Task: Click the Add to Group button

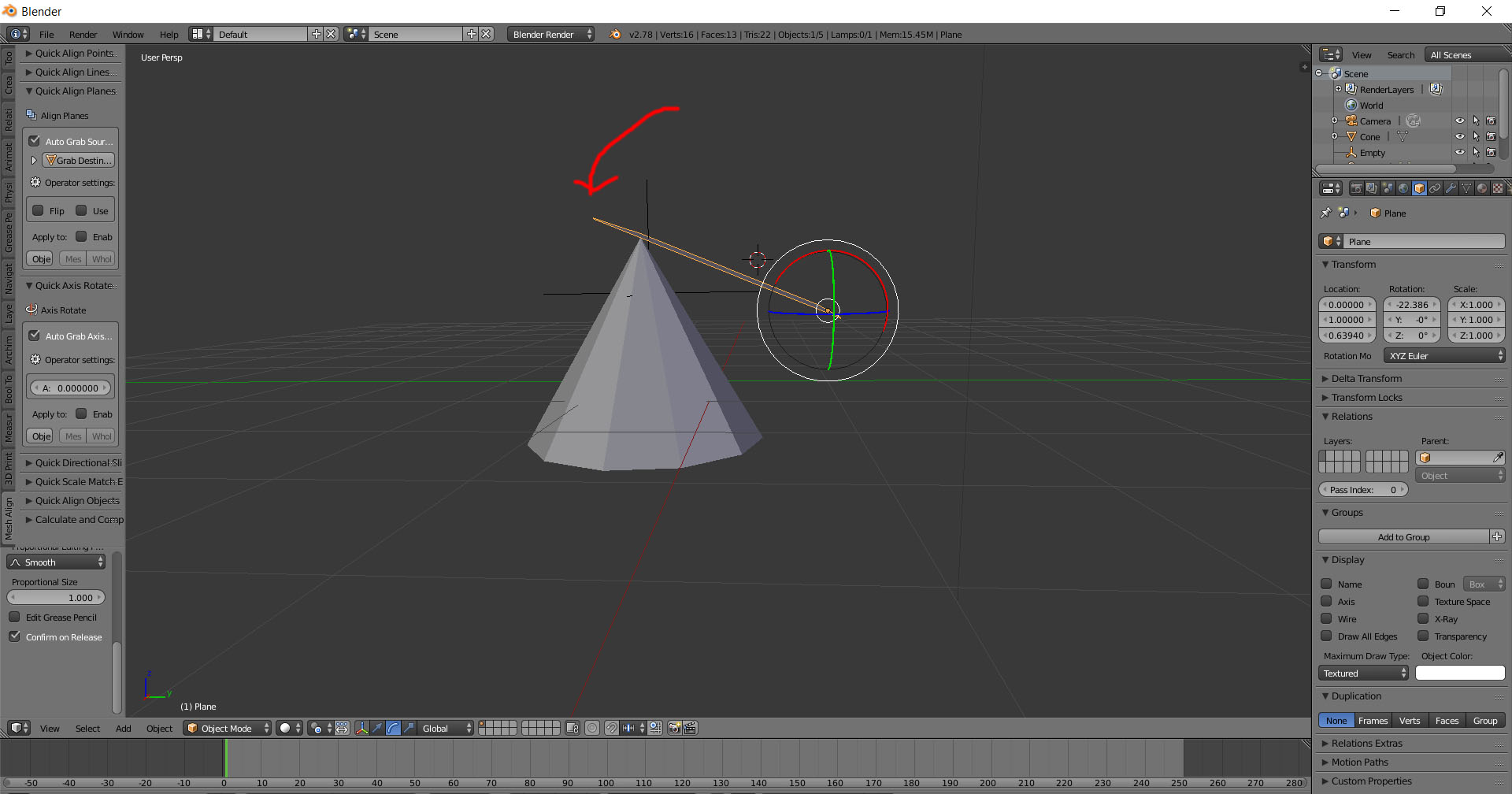Action: tap(1404, 537)
